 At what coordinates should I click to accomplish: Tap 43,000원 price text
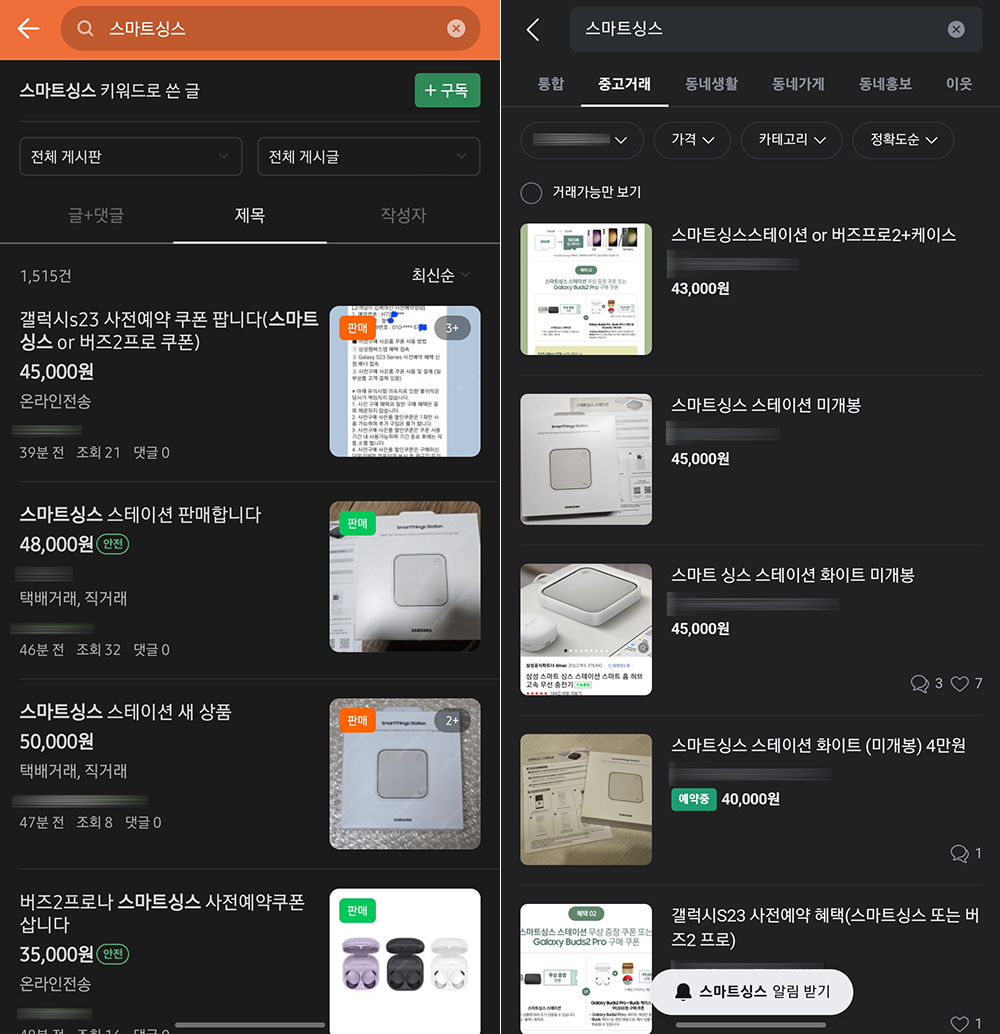click(x=700, y=288)
